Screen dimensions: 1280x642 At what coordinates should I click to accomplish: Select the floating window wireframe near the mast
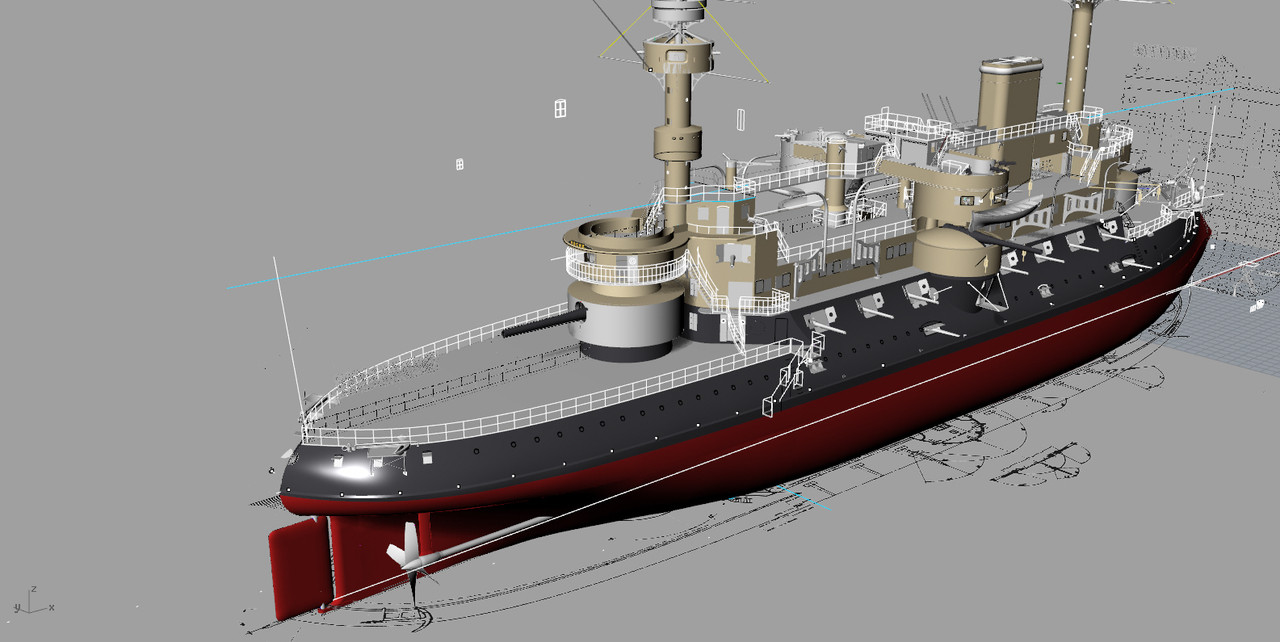[560, 108]
